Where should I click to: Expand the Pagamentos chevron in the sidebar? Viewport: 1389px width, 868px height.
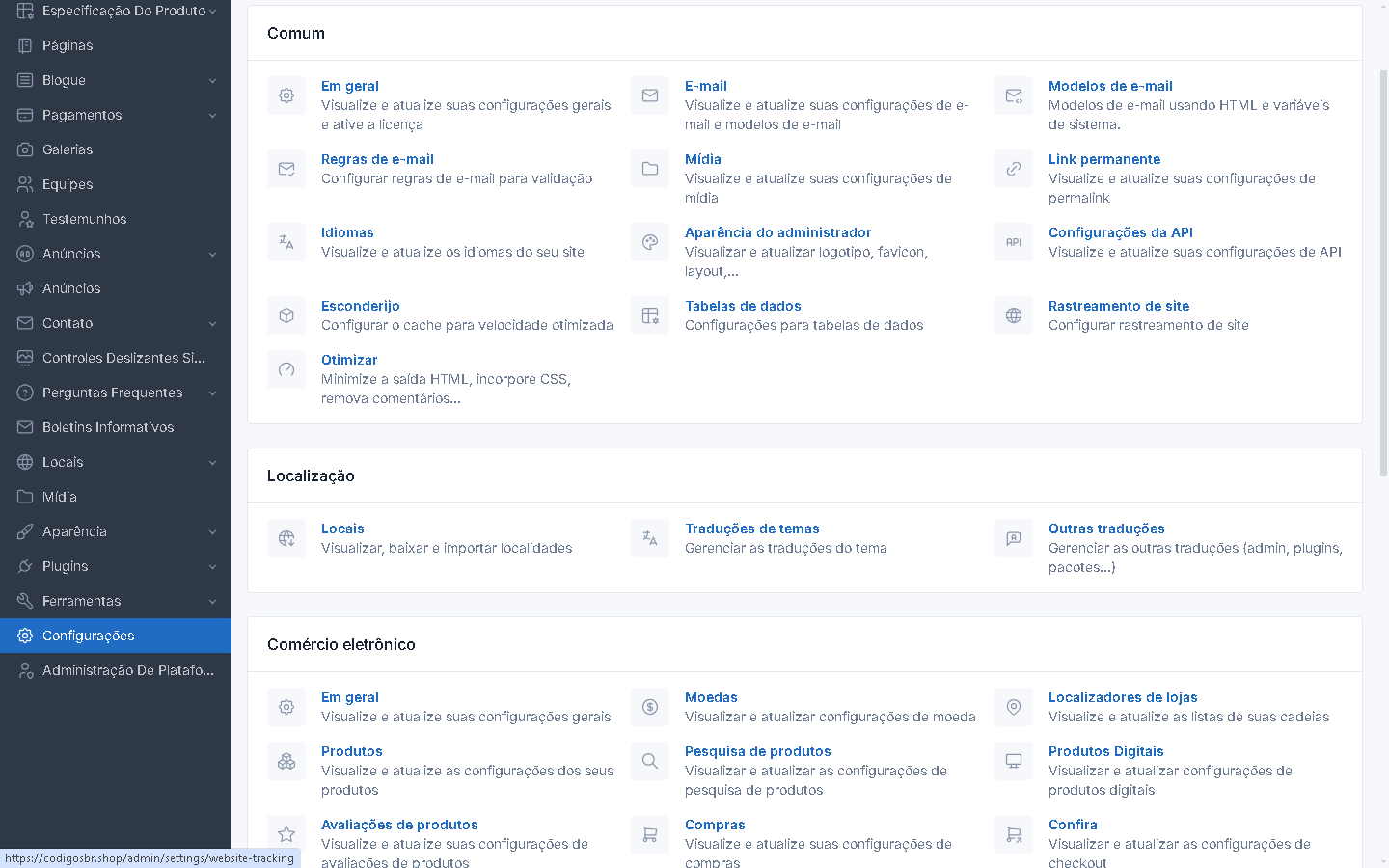(x=212, y=115)
